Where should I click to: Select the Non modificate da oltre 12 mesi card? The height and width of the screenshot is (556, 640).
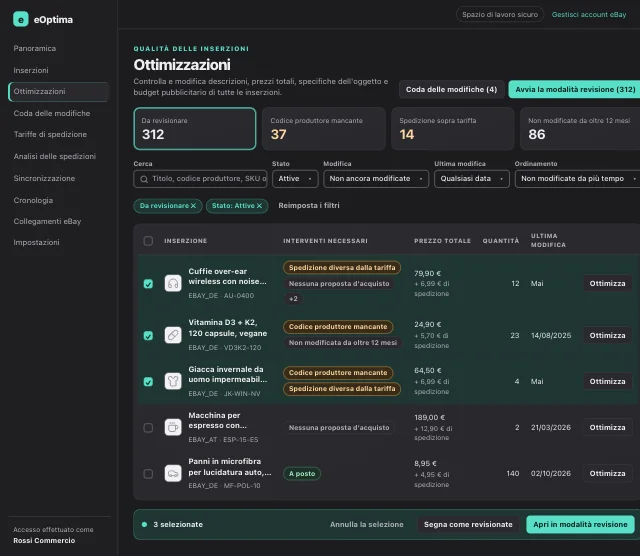pyautogui.click(x=580, y=129)
